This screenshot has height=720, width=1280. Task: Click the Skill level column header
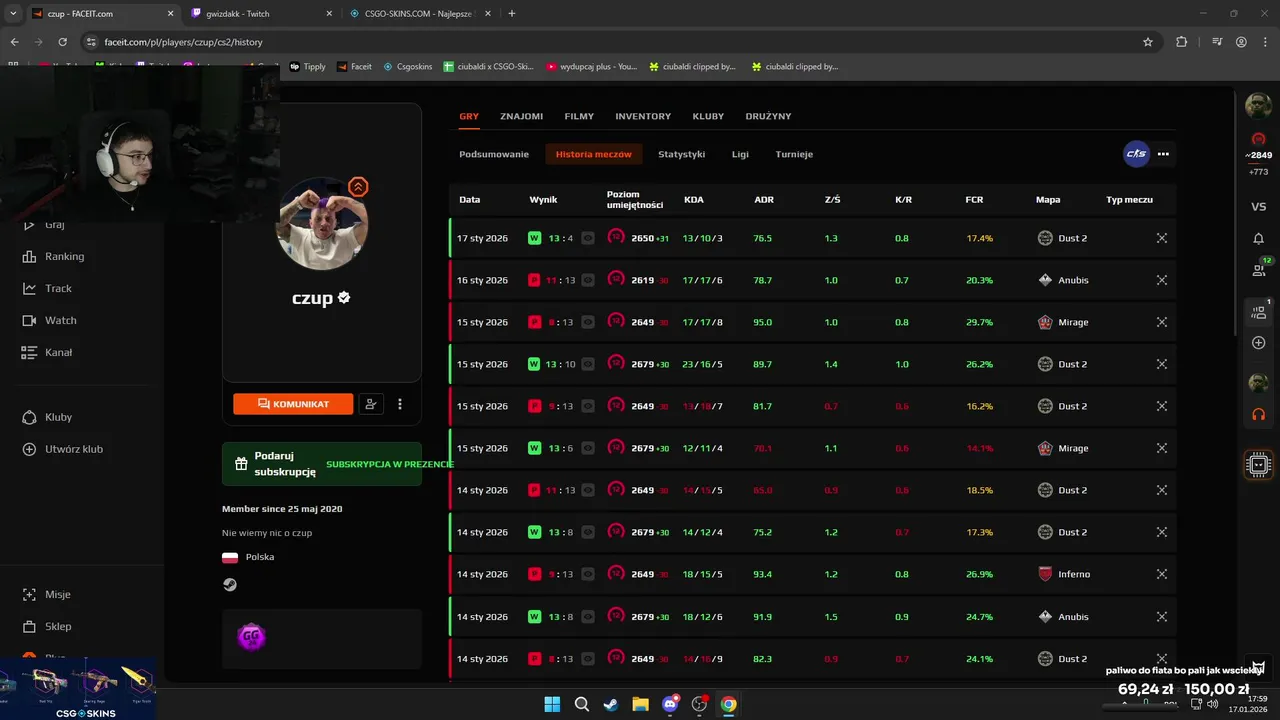click(x=635, y=199)
